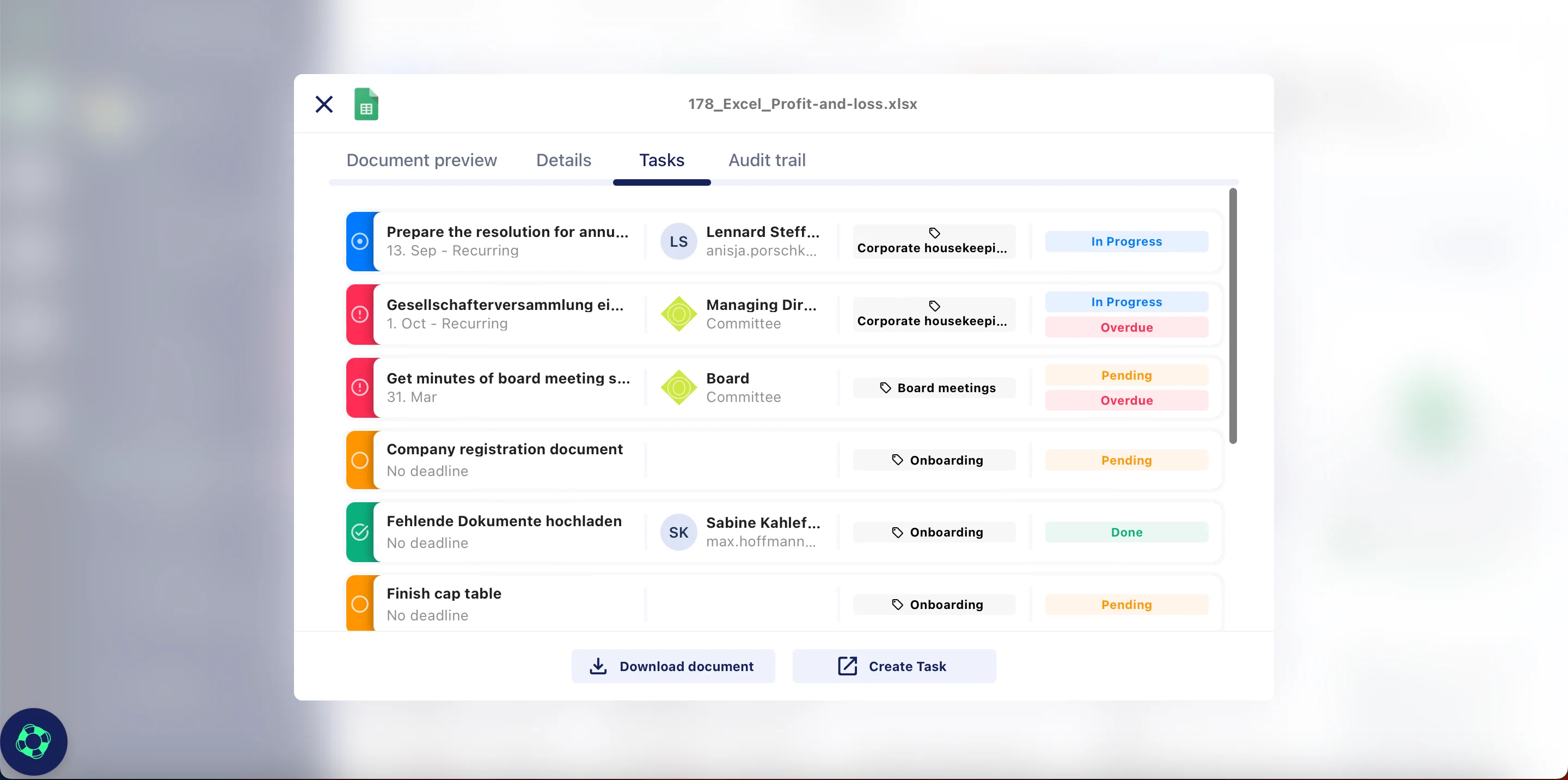Click the Download document button
The height and width of the screenshot is (780, 1568).
coord(672,666)
